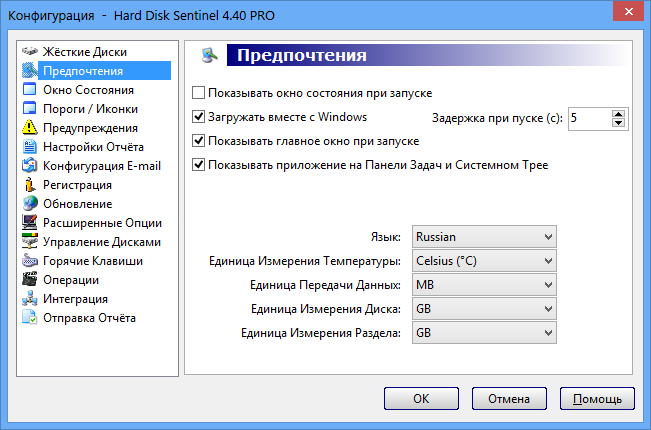Click the Настройки Отчёта sidebar icon

pyautogui.click(x=30, y=147)
